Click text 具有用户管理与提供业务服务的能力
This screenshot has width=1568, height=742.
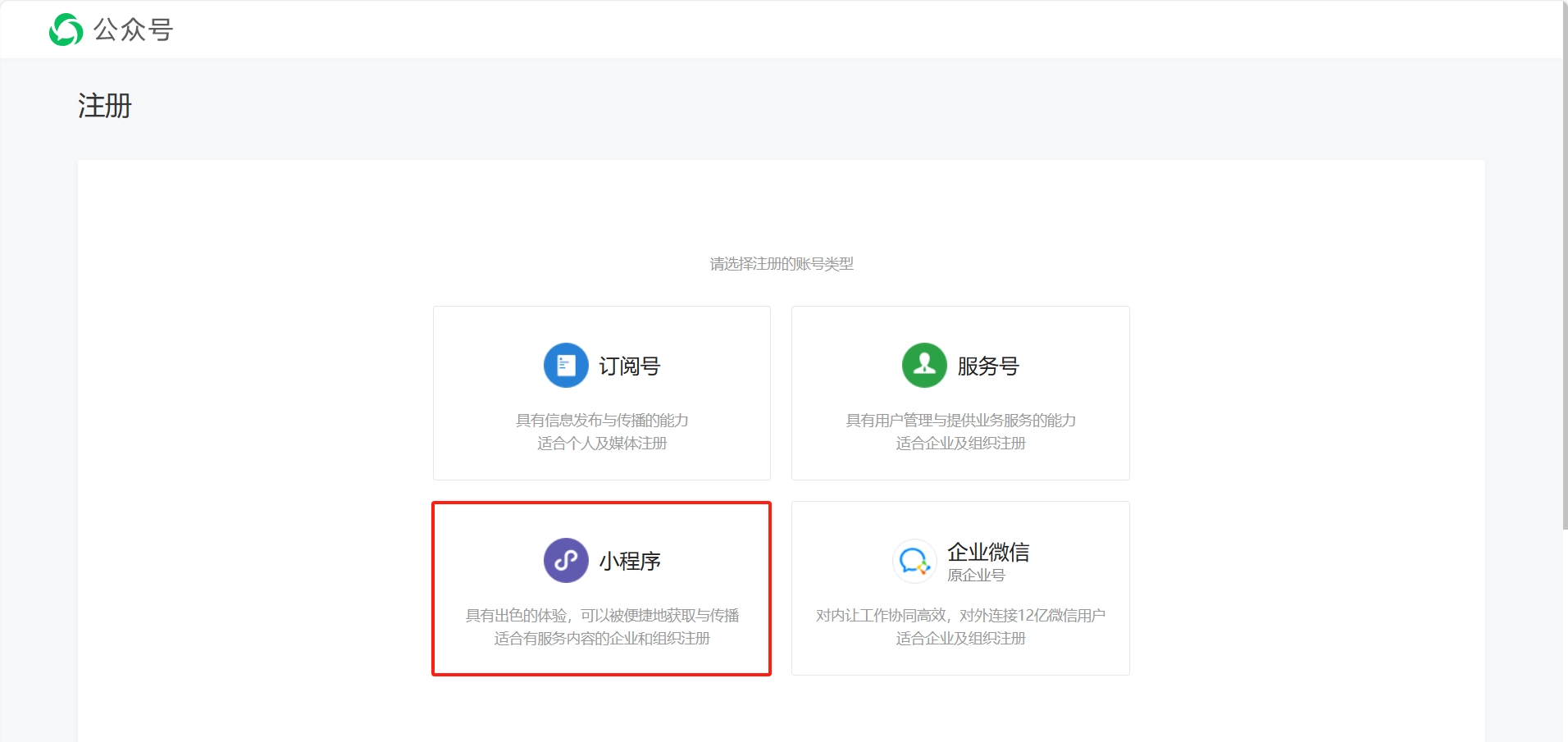(960, 420)
